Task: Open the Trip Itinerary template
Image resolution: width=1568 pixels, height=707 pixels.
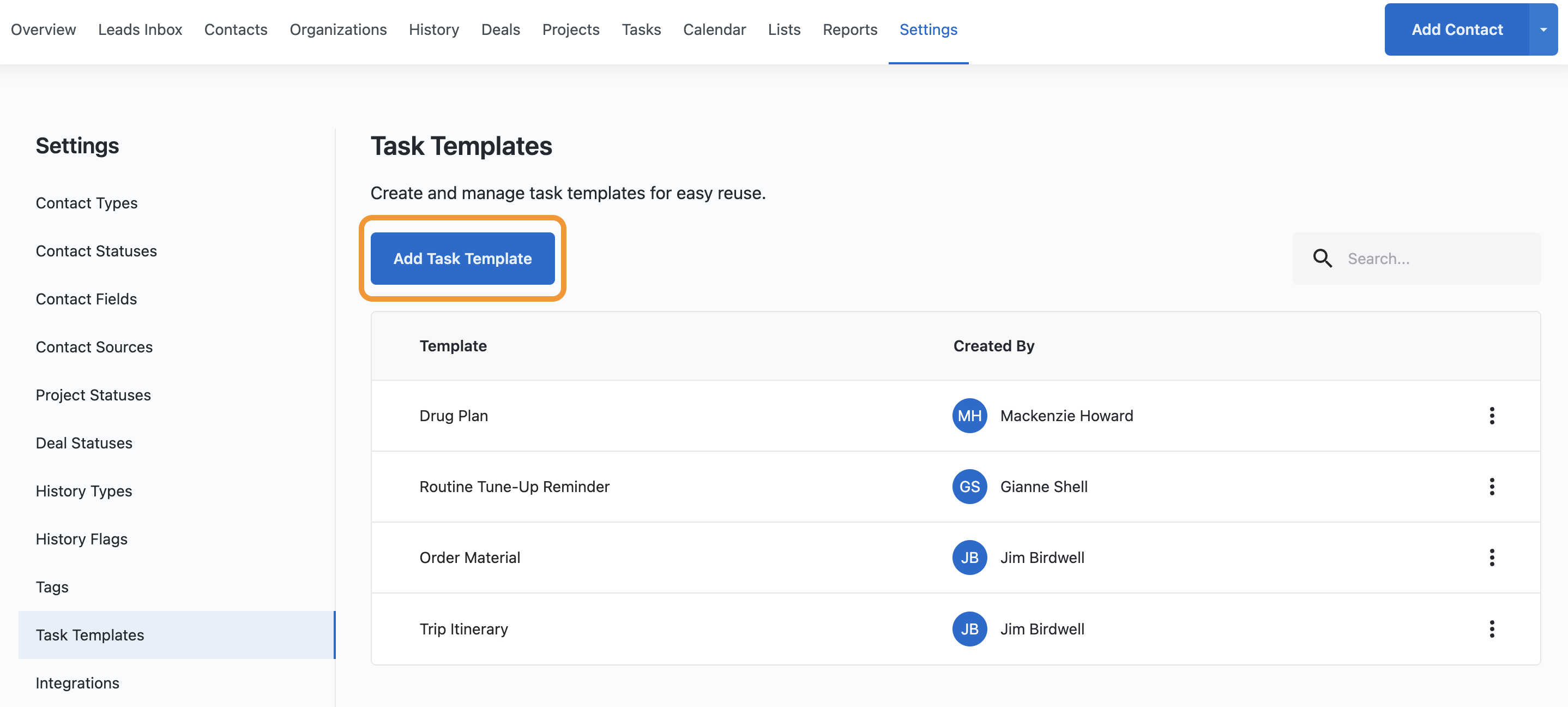Action: pos(463,628)
